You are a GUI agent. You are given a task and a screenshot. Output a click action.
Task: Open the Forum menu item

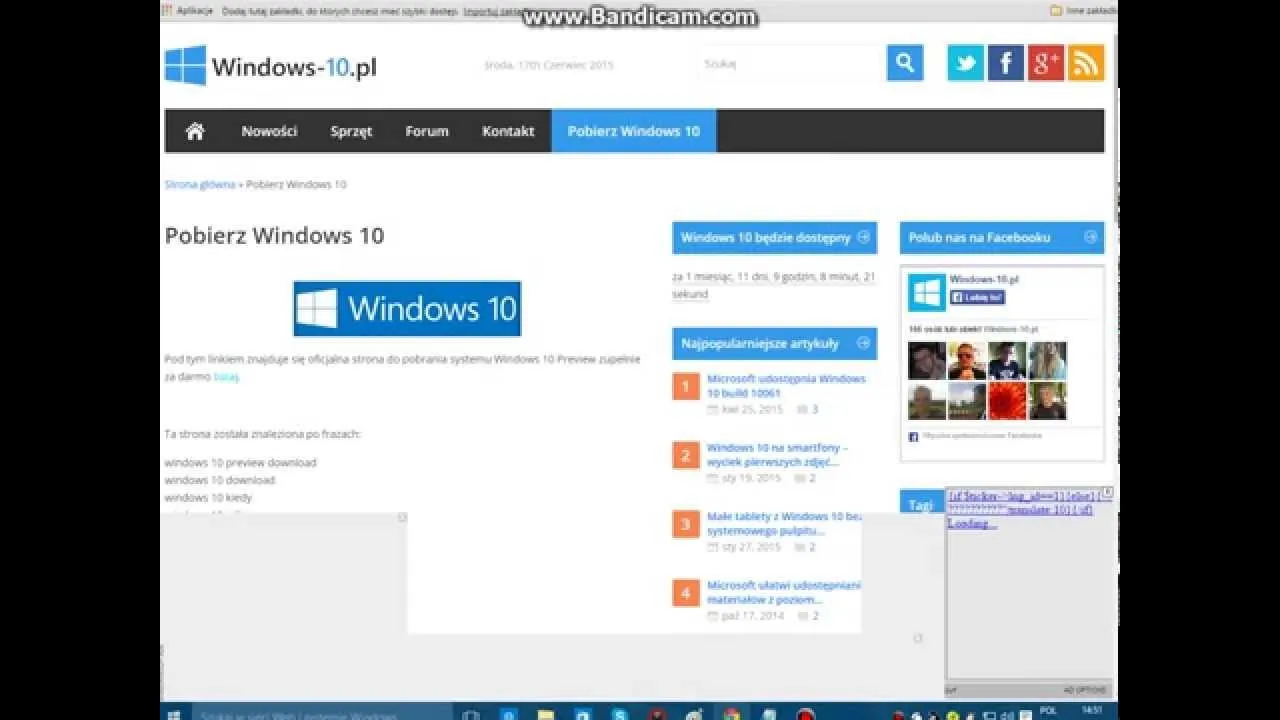pyautogui.click(x=427, y=131)
